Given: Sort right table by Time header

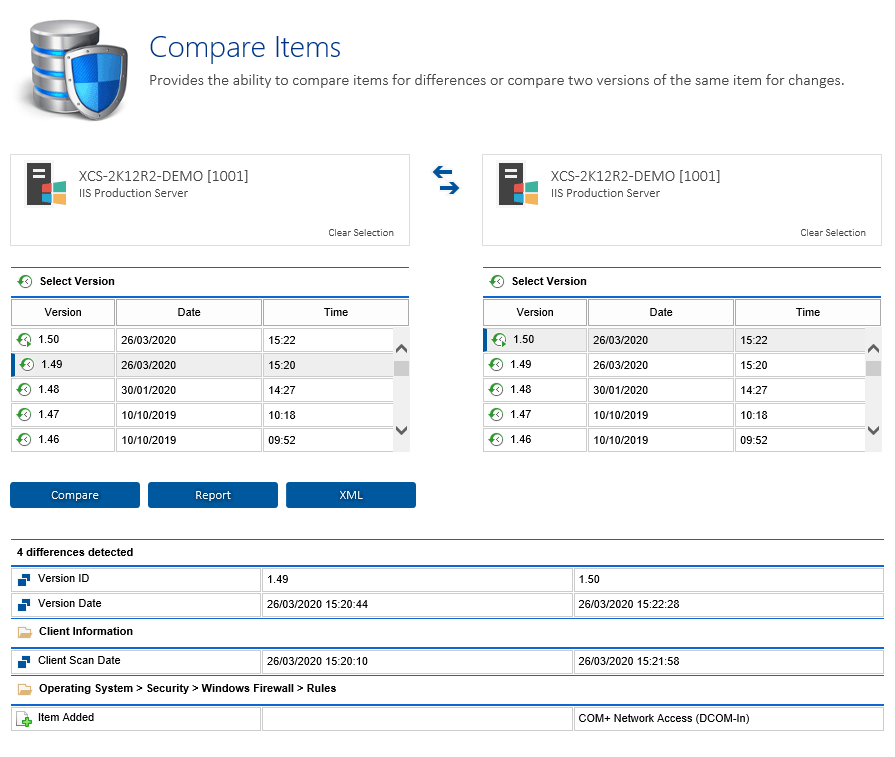Looking at the screenshot, I should [x=808, y=312].
